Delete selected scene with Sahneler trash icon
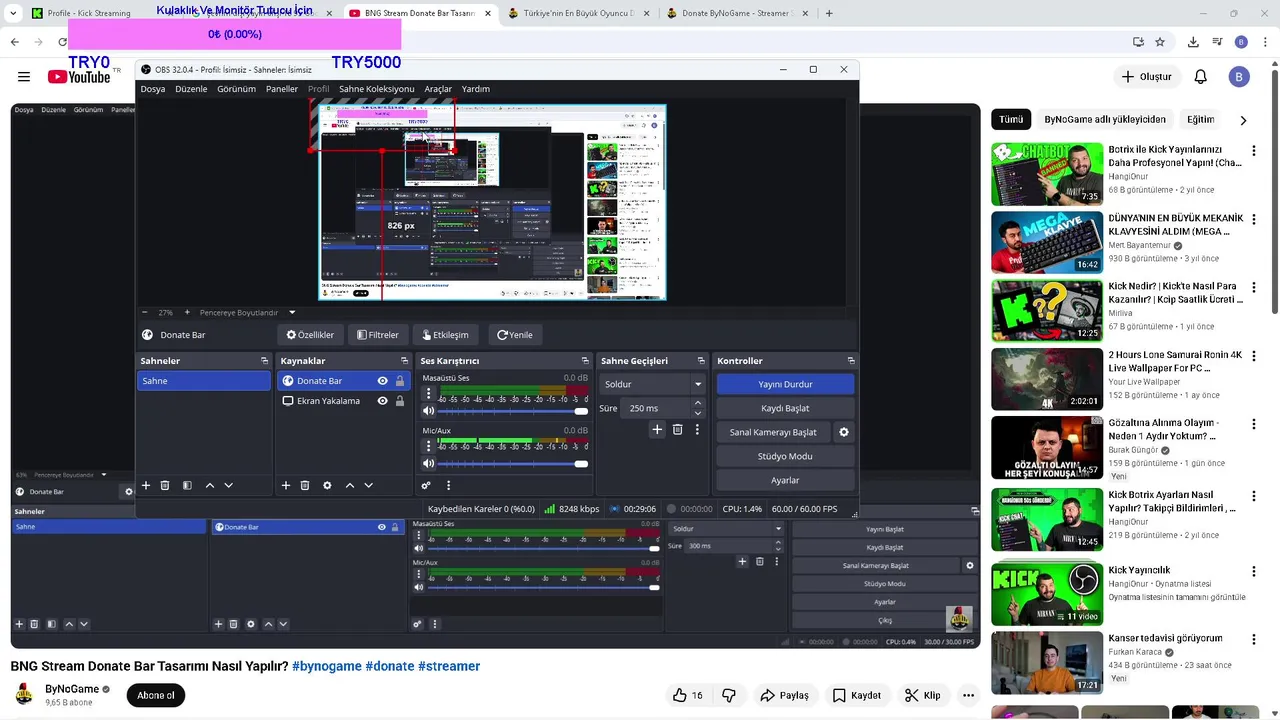Image resolution: width=1280 pixels, height=720 pixels. [x=165, y=485]
